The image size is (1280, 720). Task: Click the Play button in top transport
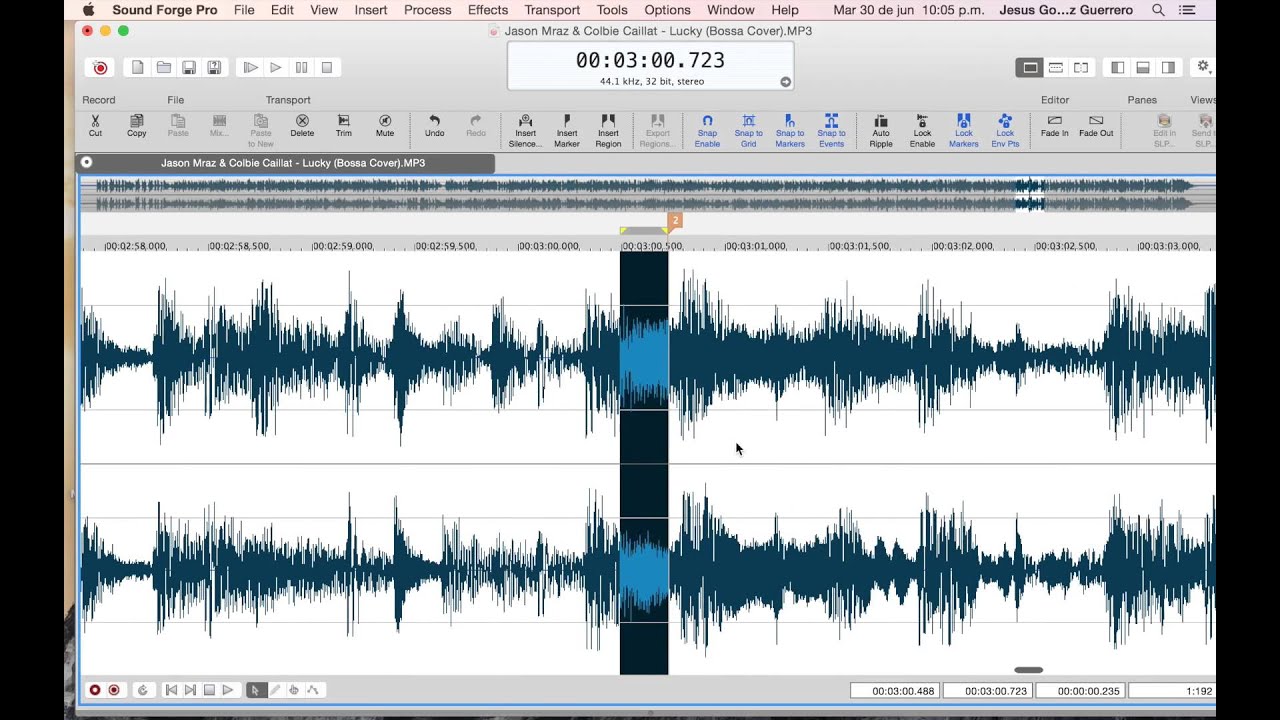point(276,68)
